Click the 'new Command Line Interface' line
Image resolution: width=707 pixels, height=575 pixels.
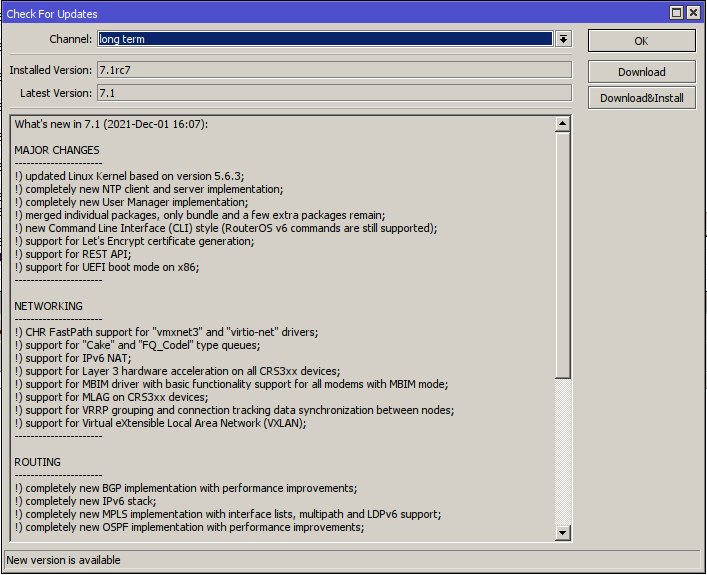pyautogui.click(x=226, y=228)
